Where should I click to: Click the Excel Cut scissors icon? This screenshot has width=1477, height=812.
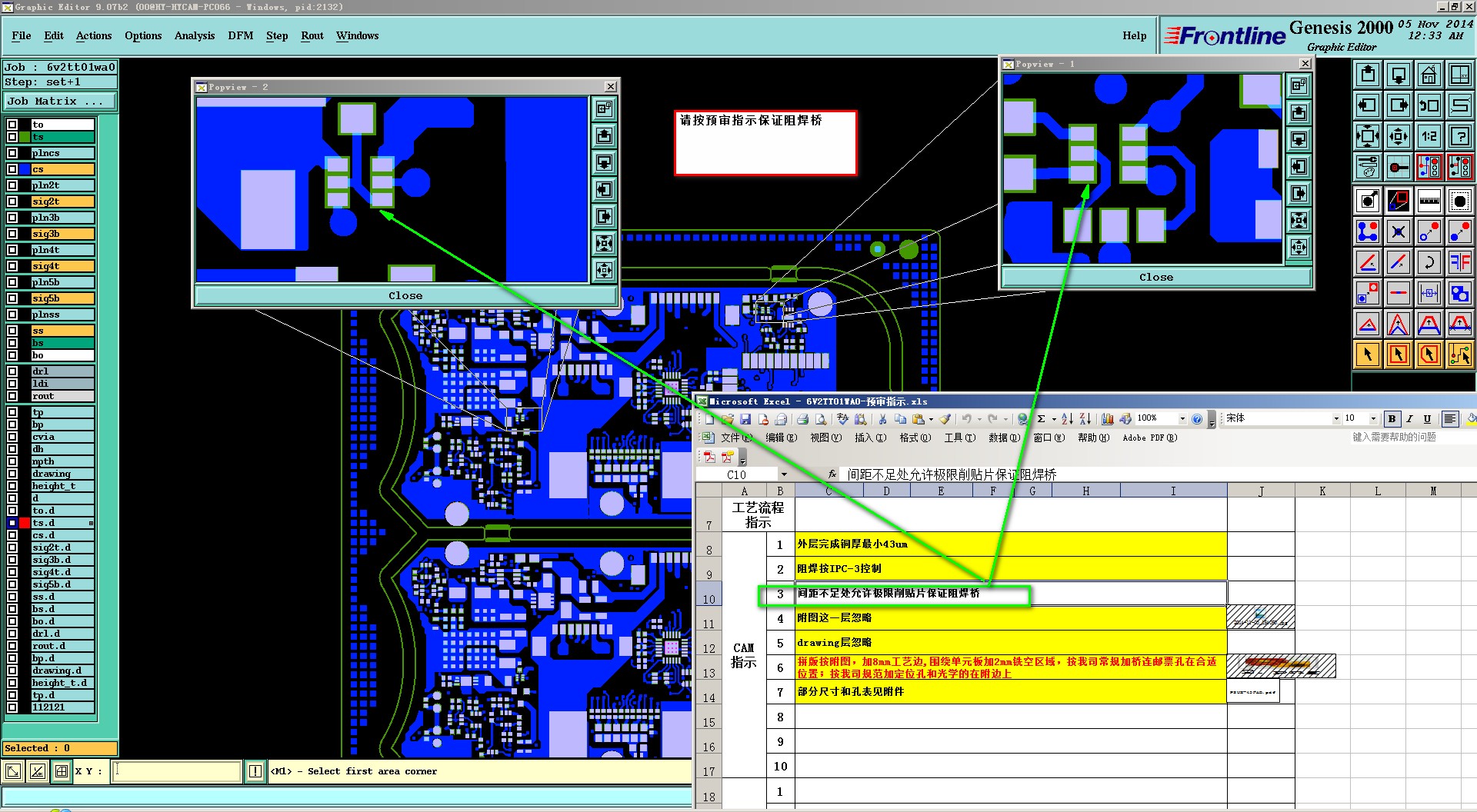click(x=882, y=419)
